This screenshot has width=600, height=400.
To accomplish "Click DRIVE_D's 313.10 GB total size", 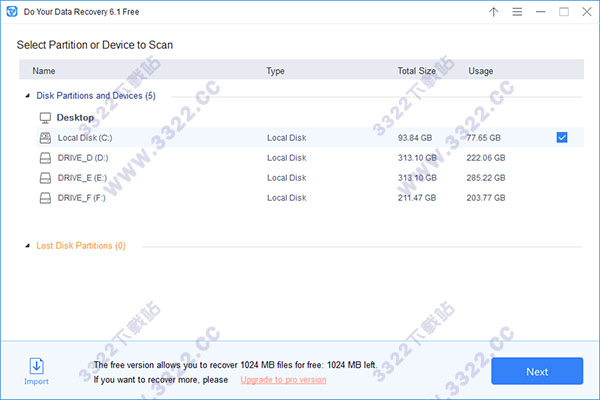I will (x=417, y=158).
